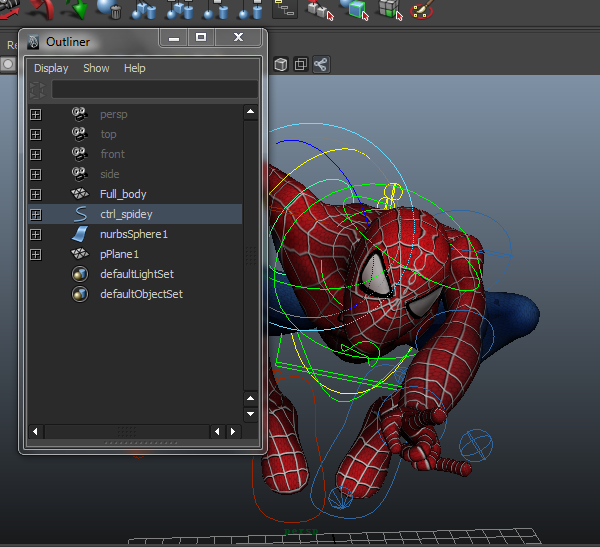The width and height of the screenshot is (600, 547).
Task: Click the sphere with trash can icon
Action: 109,9
